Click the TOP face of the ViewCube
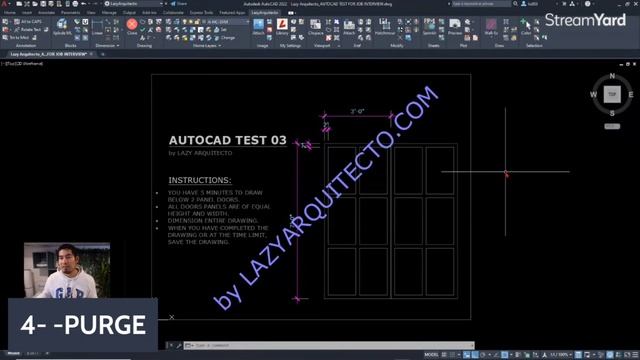The height and width of the screenshot is (360, 640). coord(612,94)
